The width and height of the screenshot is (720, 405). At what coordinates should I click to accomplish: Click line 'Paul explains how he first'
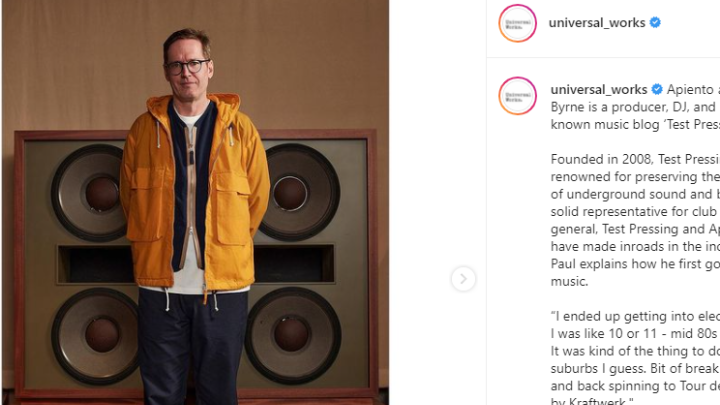click(635, 264)
